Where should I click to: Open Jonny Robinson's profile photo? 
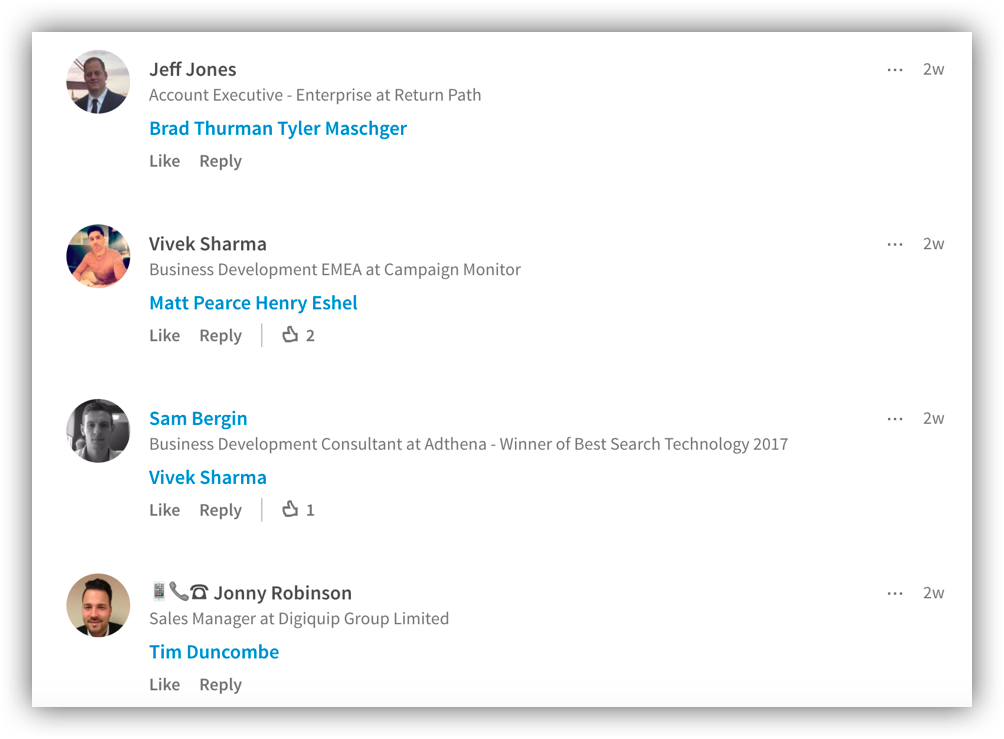click(98, 605)
